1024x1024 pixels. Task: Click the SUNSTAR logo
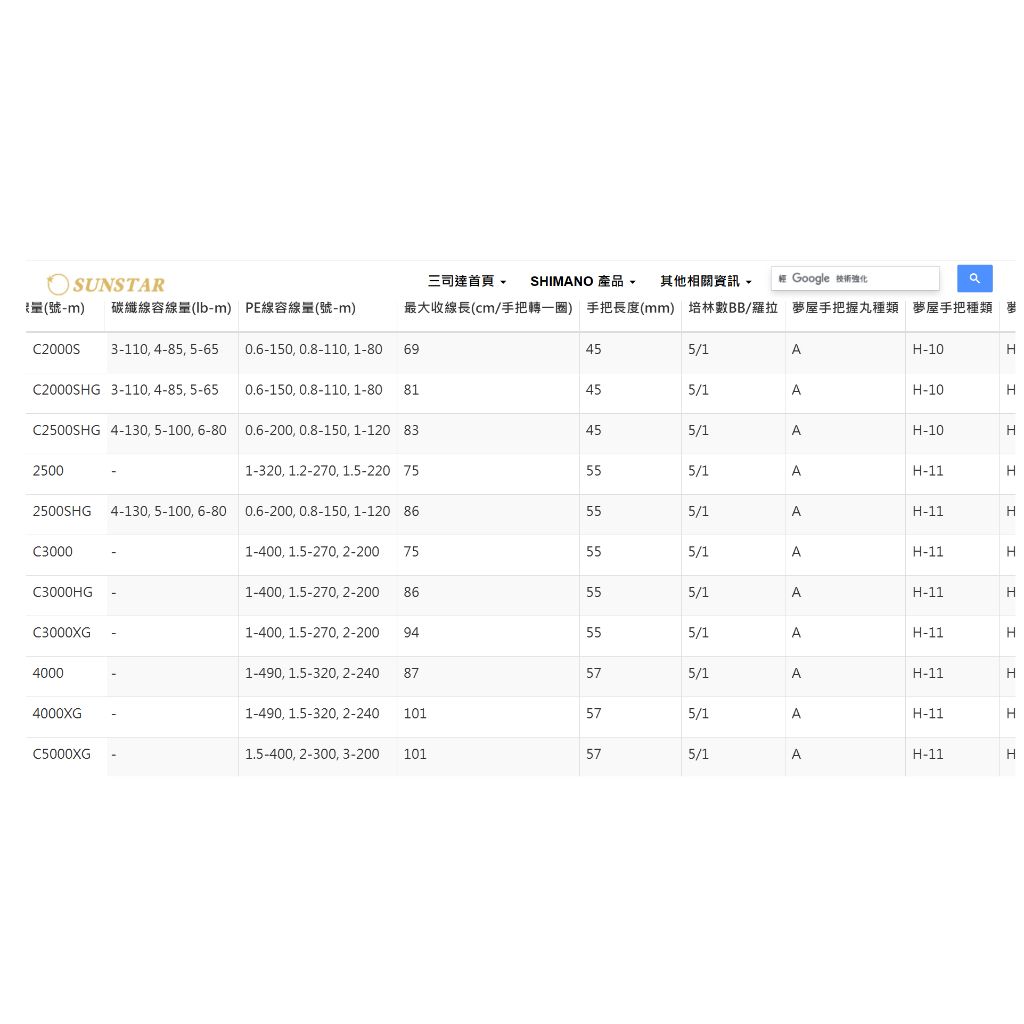pyautogui.click(x=104, y=284)
